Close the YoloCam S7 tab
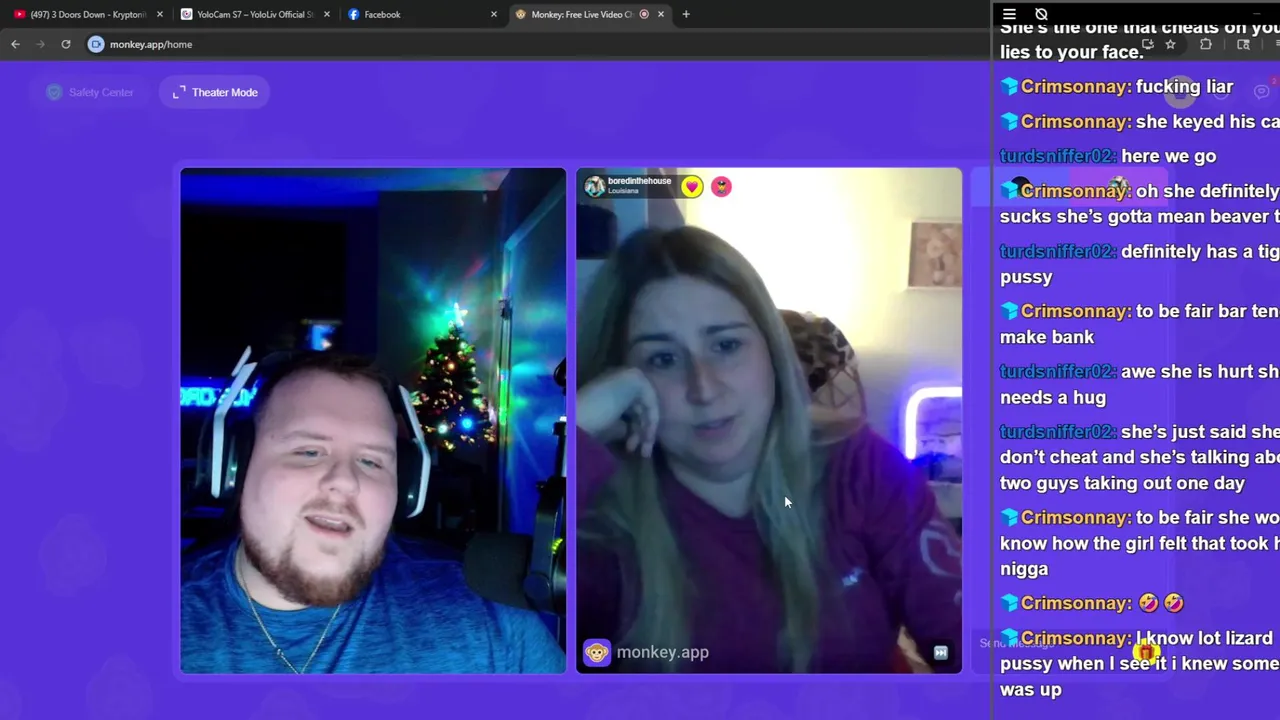Screen dimensions: 1280x720 [326, 14]
